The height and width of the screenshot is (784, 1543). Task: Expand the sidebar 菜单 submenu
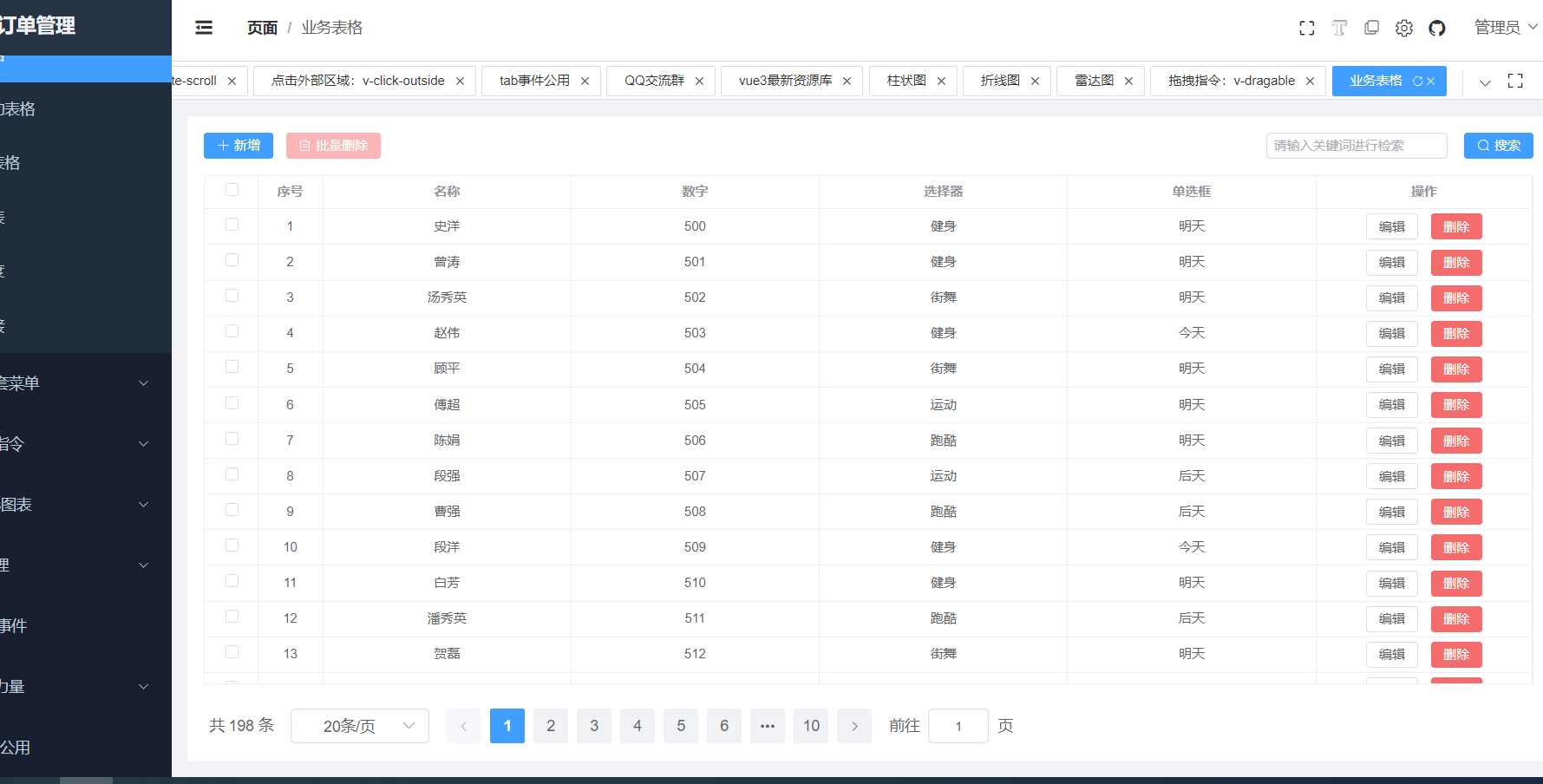click(x=86, y=382)
